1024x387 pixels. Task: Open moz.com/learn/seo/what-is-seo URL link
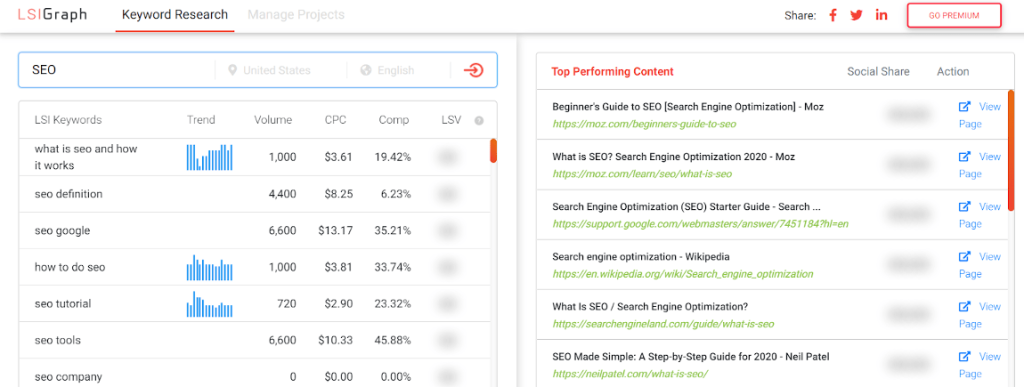click(x=642, y=174)
